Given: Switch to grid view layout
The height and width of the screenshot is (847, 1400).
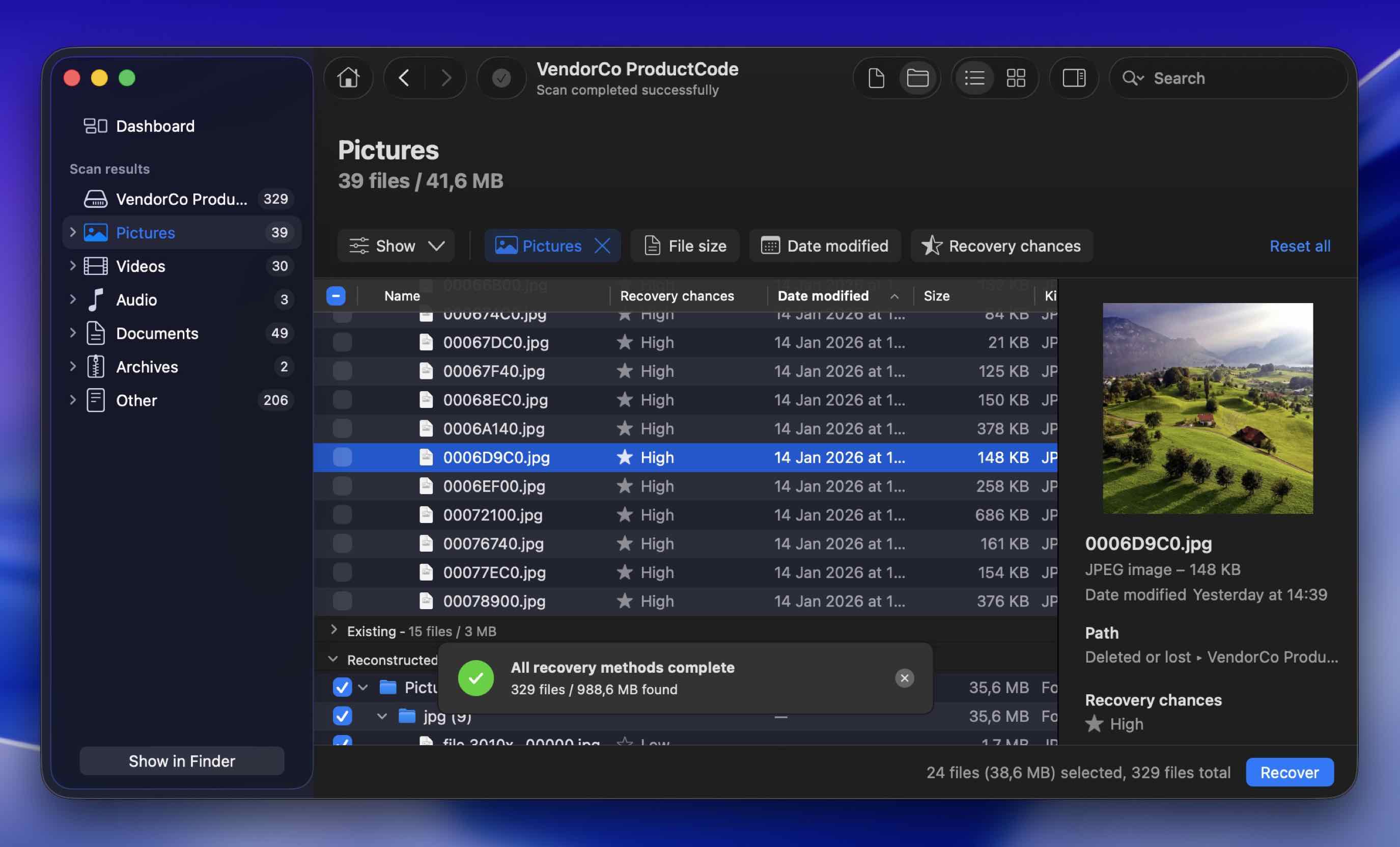Looking at the screenshot, I should [x=1016, y=78].
